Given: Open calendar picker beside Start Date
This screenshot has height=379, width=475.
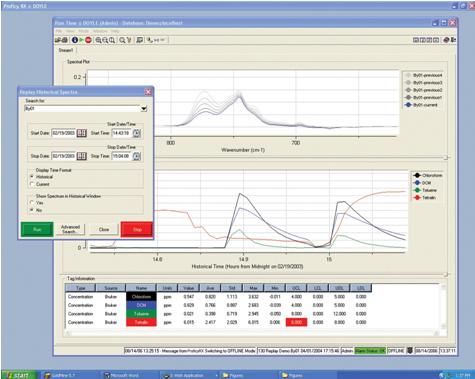Looking at the screenshot, I should point(81,133).
